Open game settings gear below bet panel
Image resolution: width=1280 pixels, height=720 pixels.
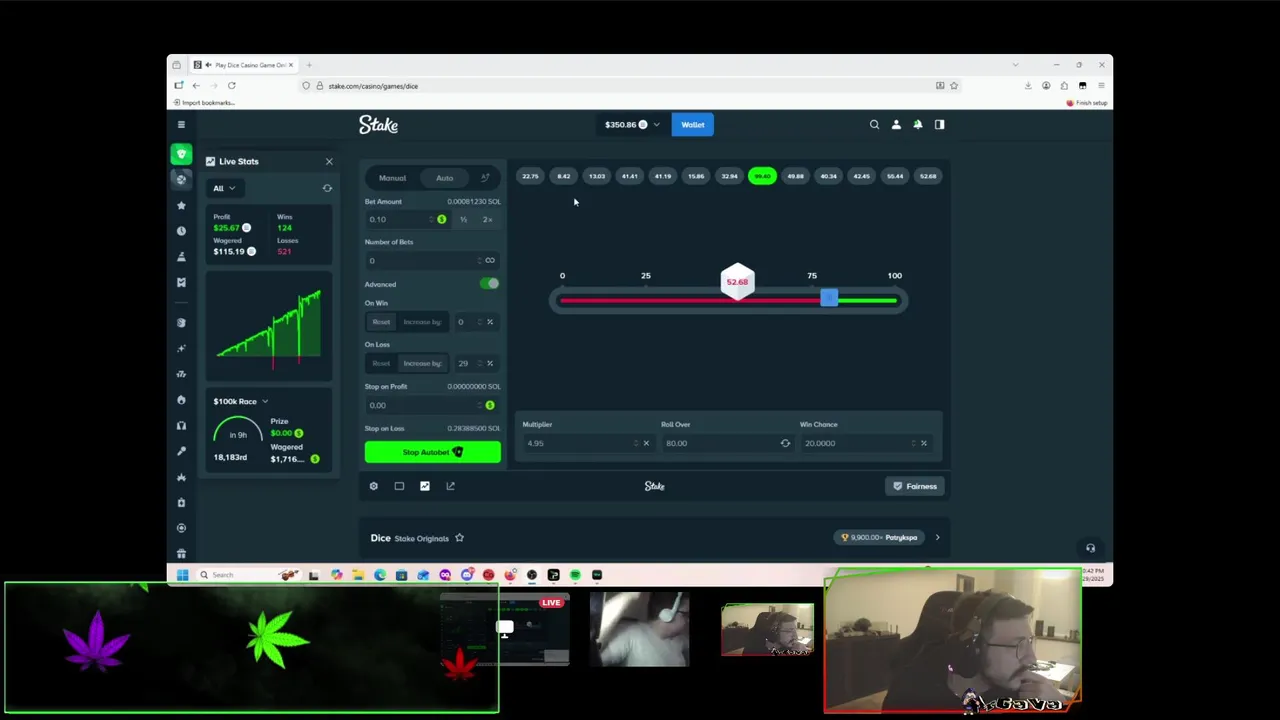click(x=374, y=486)
